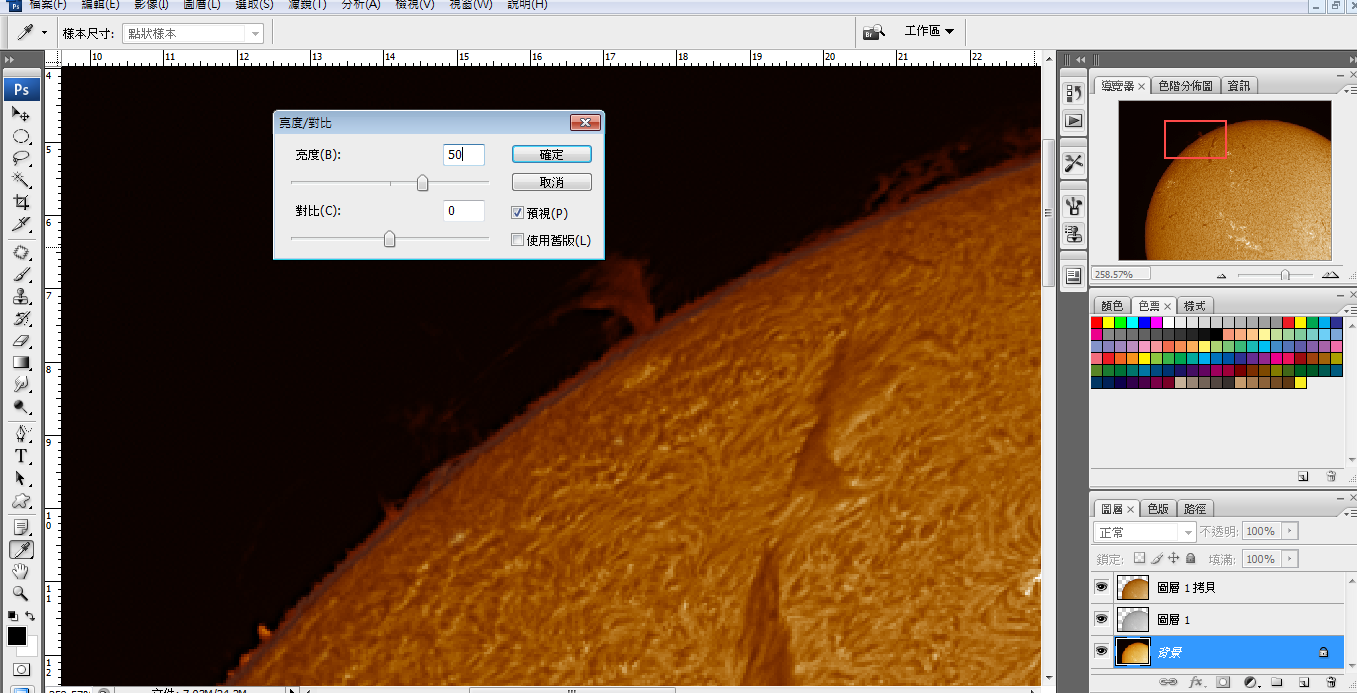Select the Clone Stamp tool

tap(20, 297)
